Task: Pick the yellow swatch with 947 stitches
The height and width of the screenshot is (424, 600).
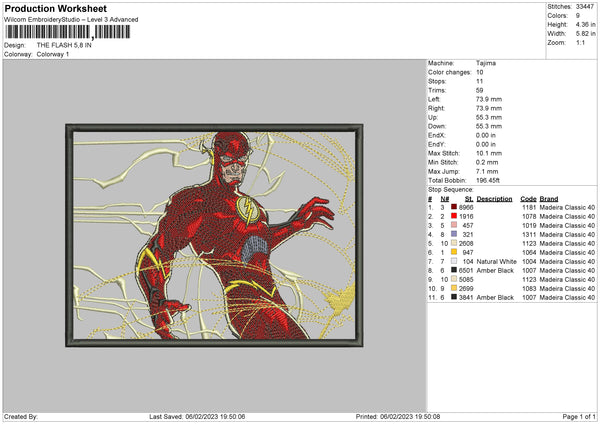Action: (454, 252)
